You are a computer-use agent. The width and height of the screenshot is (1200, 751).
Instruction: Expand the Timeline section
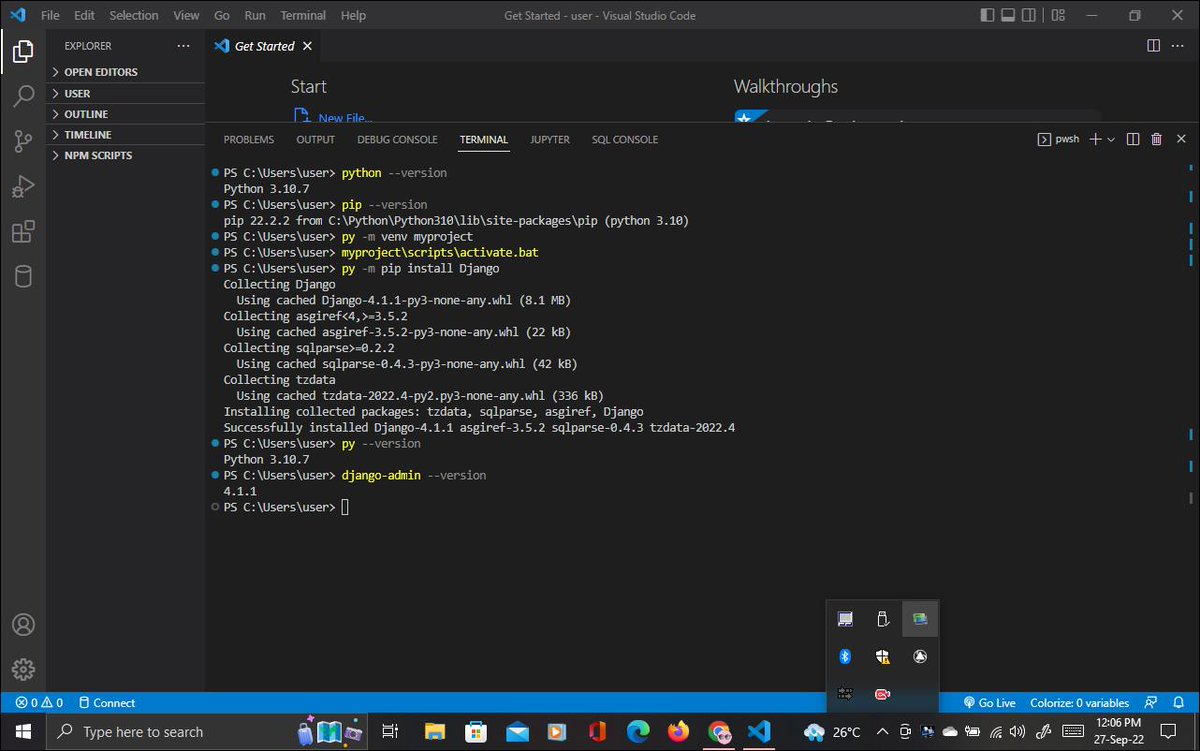pos(125,134)
